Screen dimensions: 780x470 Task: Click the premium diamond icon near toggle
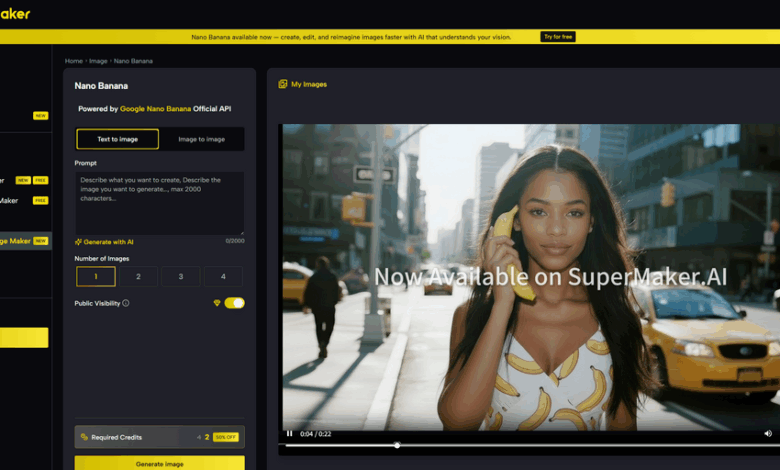tap(217, 303)
